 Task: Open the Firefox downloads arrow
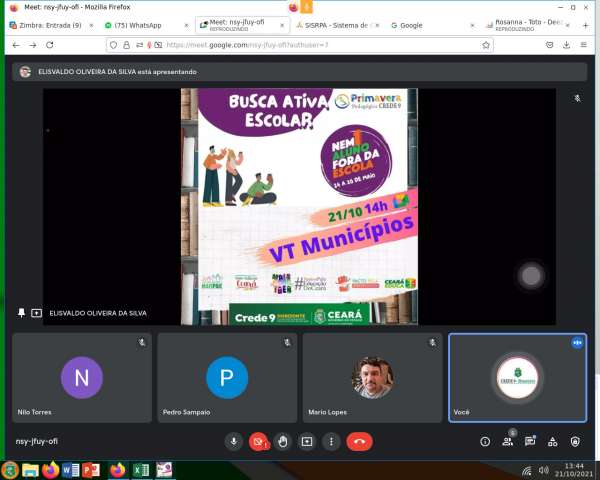tap(566, 45)
